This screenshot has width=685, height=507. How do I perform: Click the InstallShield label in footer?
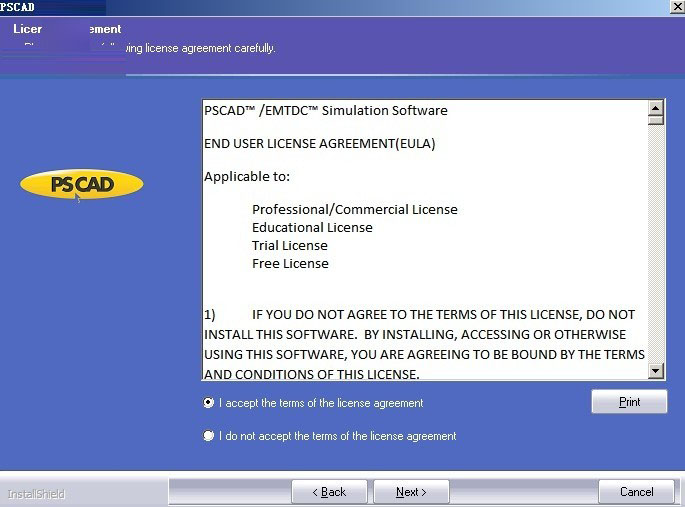point(36,494)
